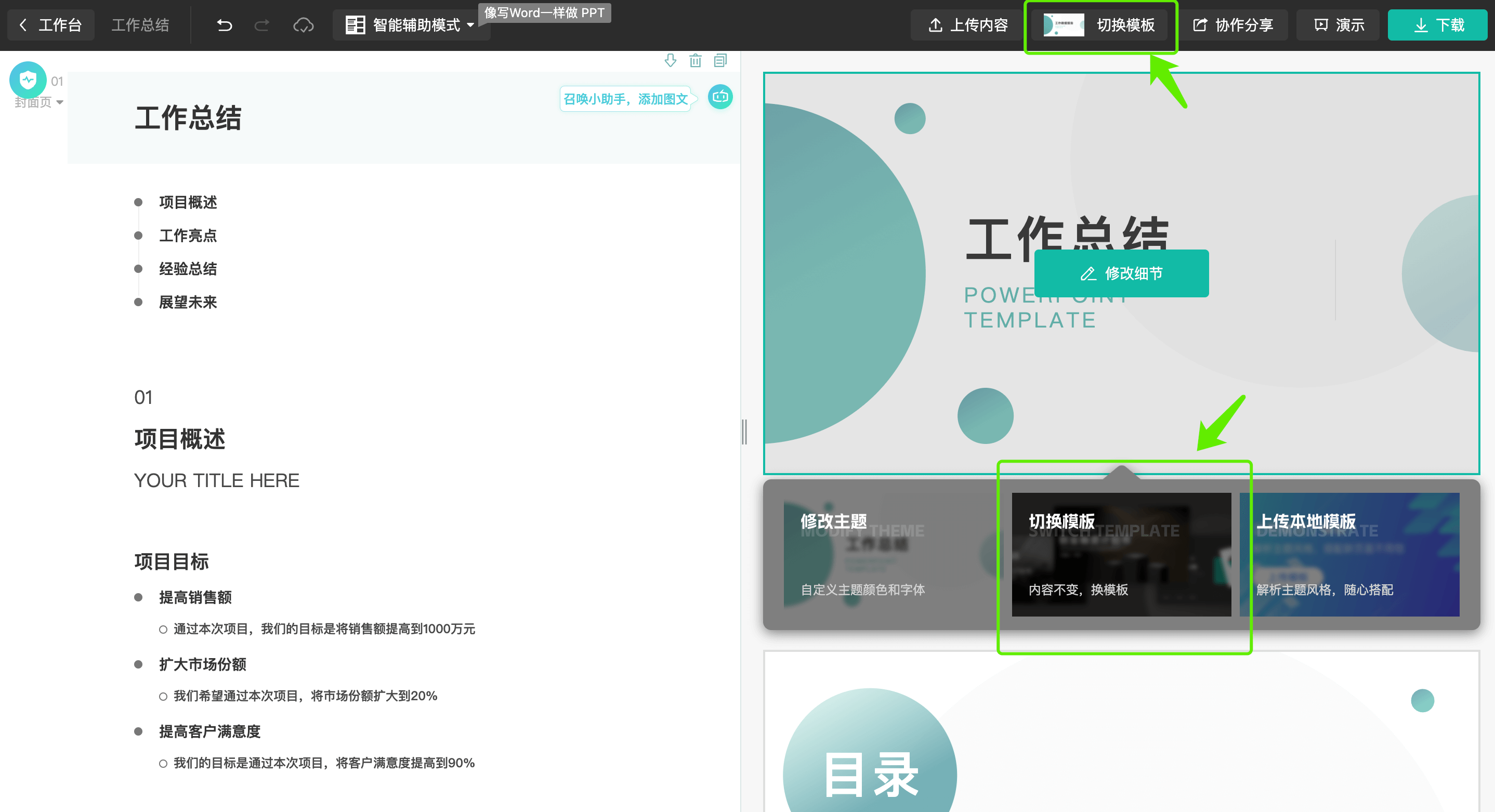This screenshot has width=1495, height=812.
Task: Click the 项目概述 section heading
Action: (179, 439)
